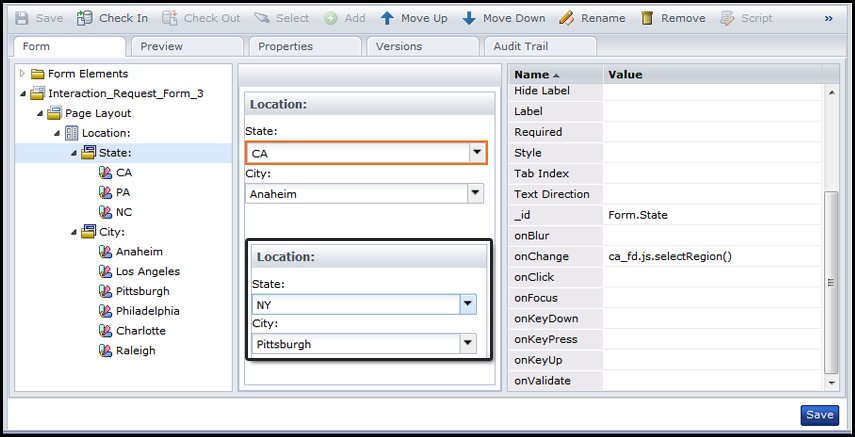Open the State dropdown showing NY
Screen dimensions: 855x437
point(467,304)
